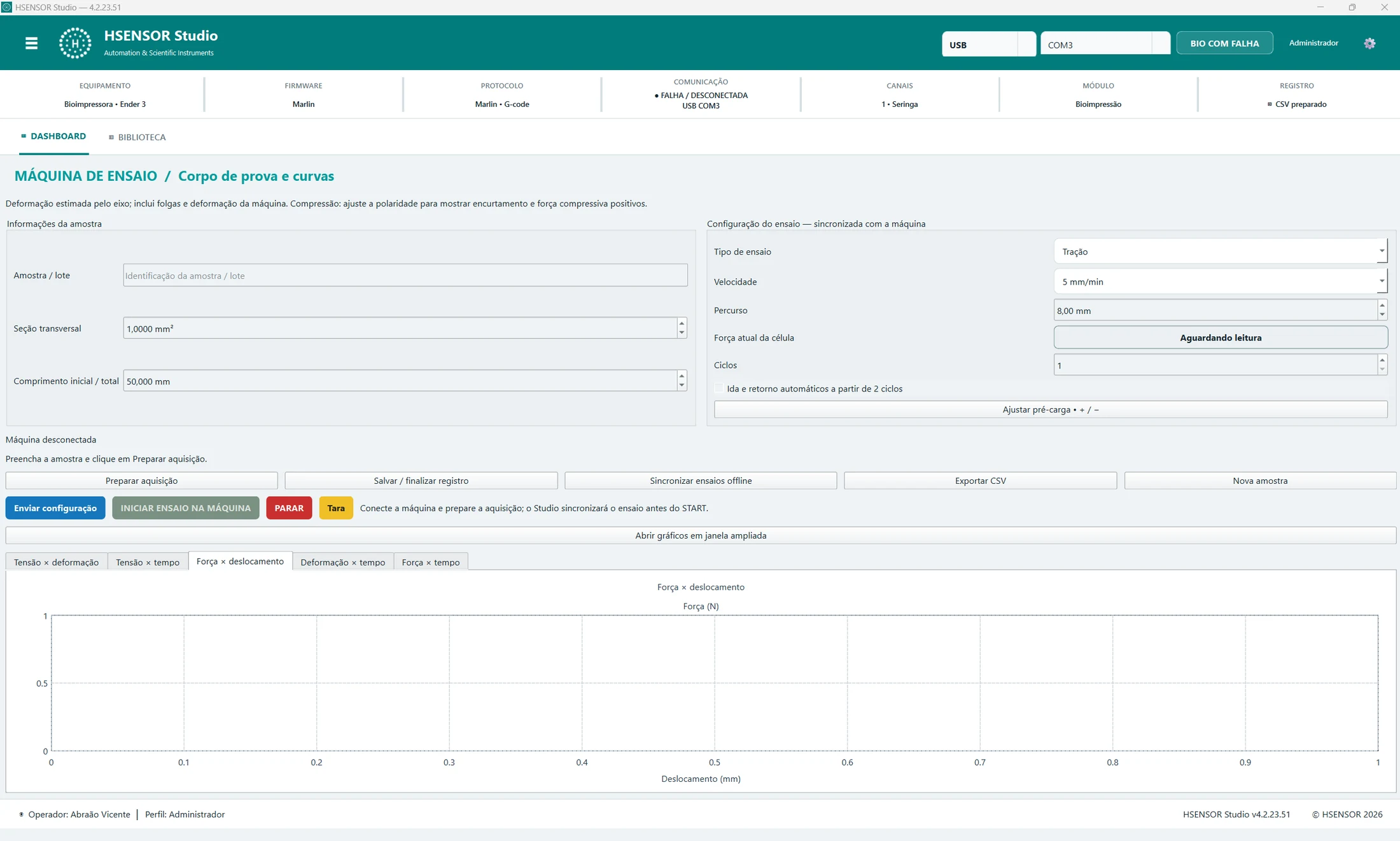Click Ajustar pré-carga • + / − button
1400x841 pixels.
(1051, 409)
